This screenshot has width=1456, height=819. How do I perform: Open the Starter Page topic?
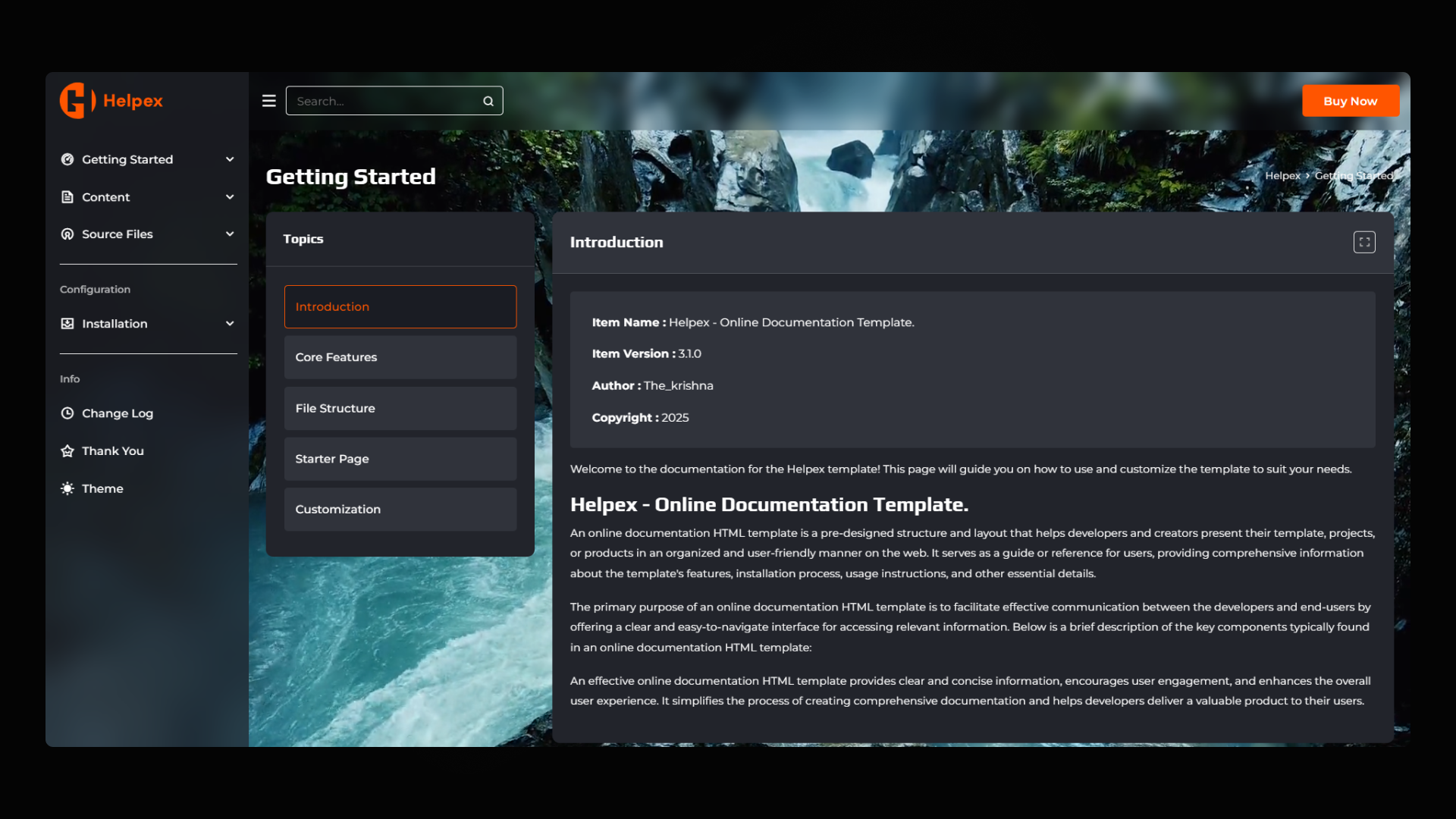click(x=400, y=459)
